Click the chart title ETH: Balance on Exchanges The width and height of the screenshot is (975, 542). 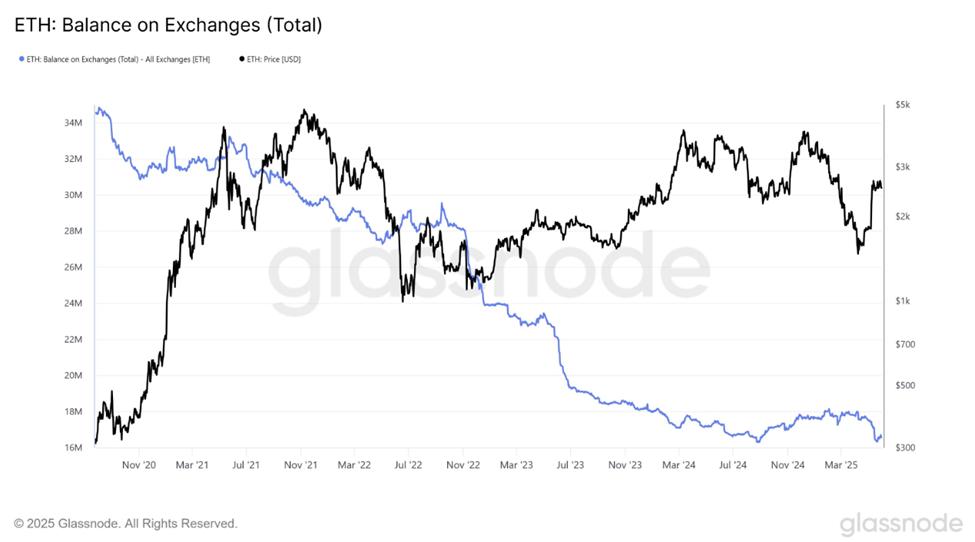click(168, 23)
